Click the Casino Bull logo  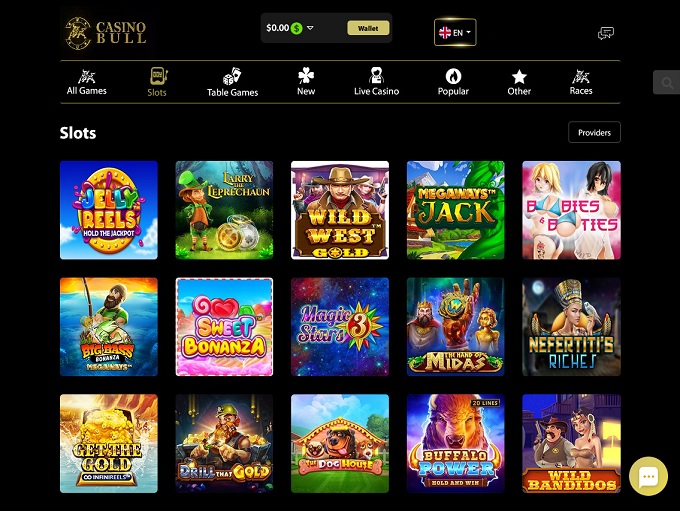point(106,33)
